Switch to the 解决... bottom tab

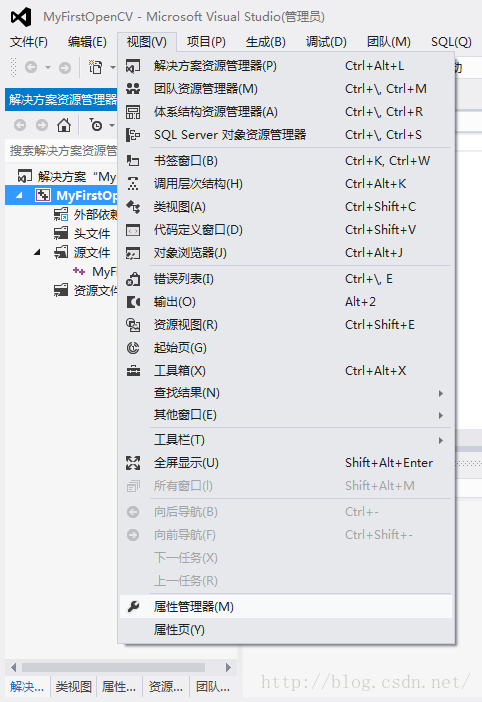27,686
